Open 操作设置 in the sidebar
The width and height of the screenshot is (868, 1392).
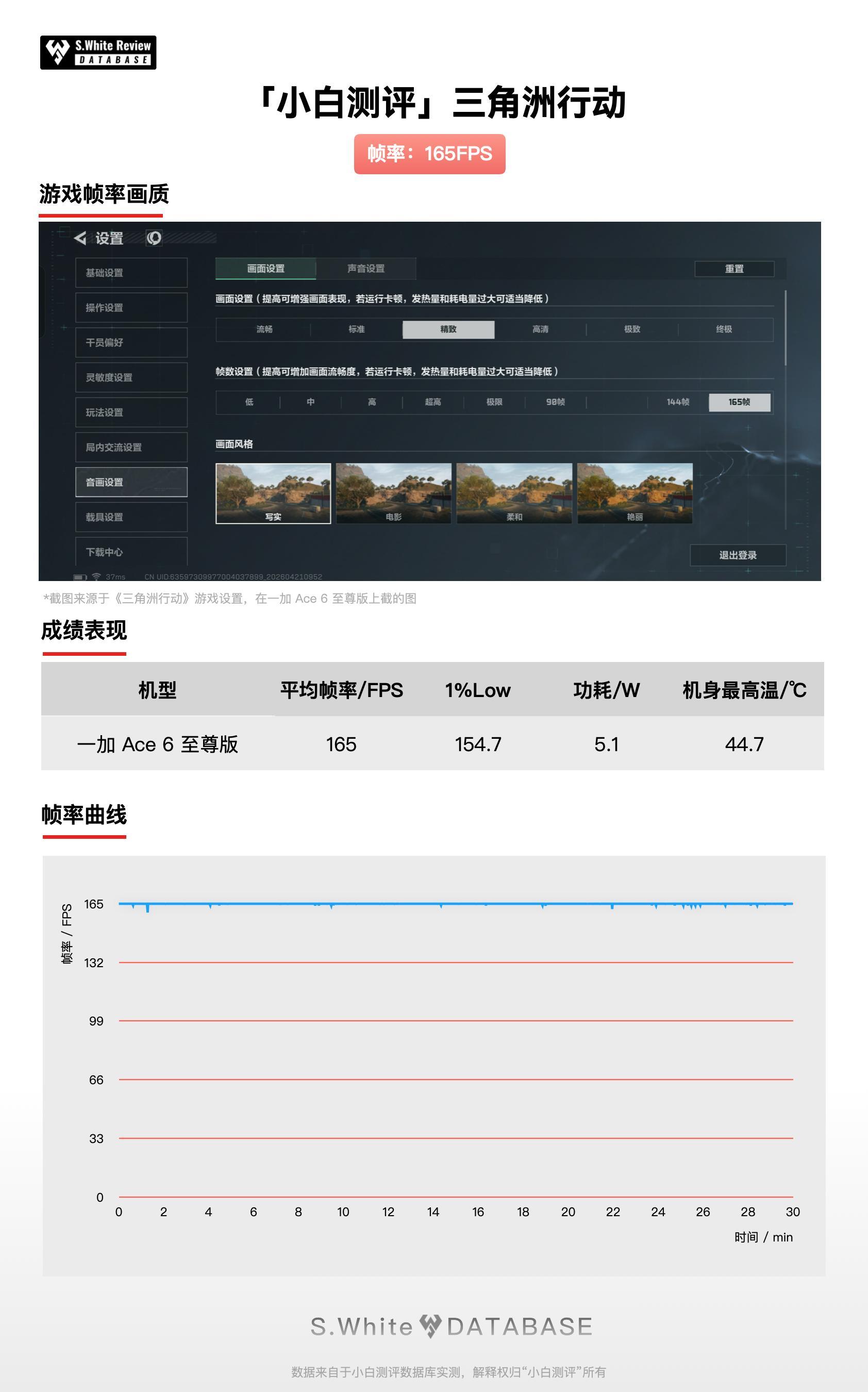131,308
